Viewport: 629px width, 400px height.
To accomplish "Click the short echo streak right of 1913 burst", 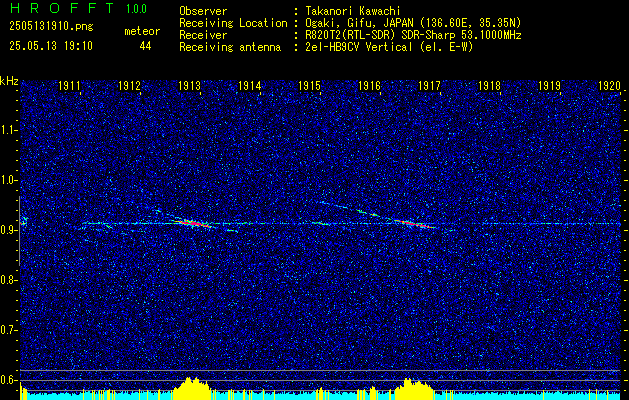I will [x=232, y=230].
